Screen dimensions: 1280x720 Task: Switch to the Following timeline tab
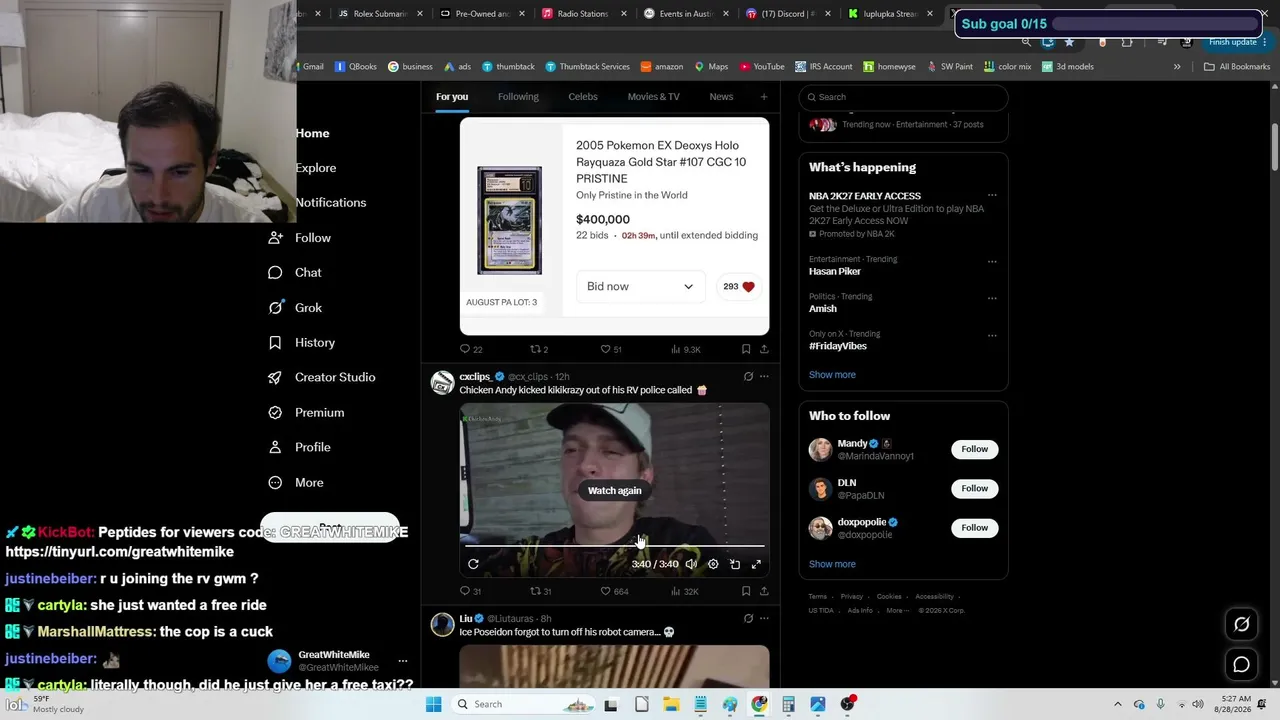pos(518,97)
